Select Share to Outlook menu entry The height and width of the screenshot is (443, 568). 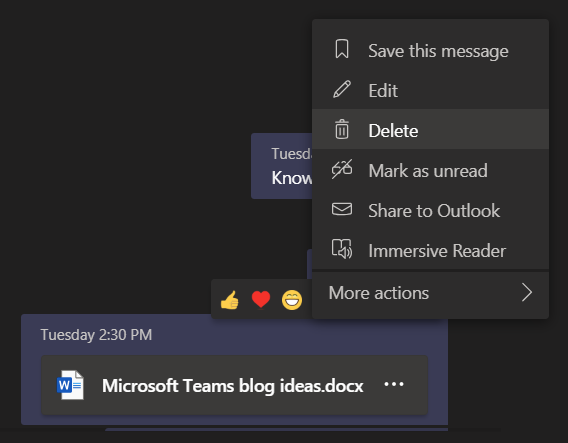(x=430, y=210)
